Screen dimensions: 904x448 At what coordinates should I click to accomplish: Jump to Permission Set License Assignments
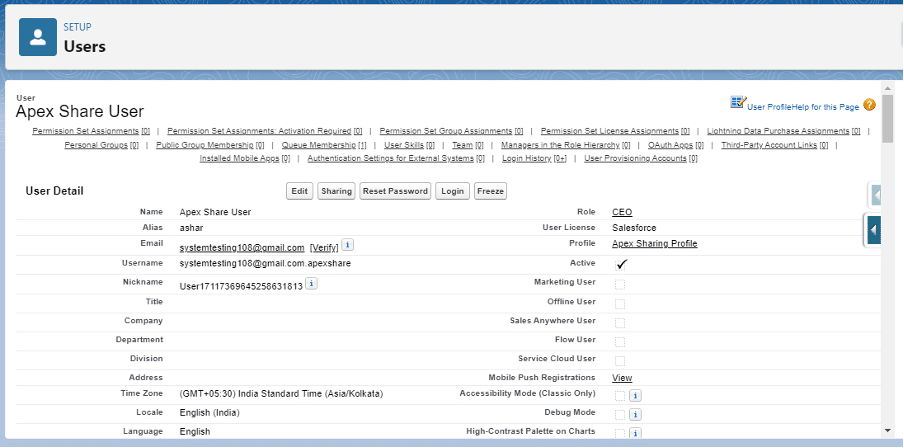[x=615, y=131]
